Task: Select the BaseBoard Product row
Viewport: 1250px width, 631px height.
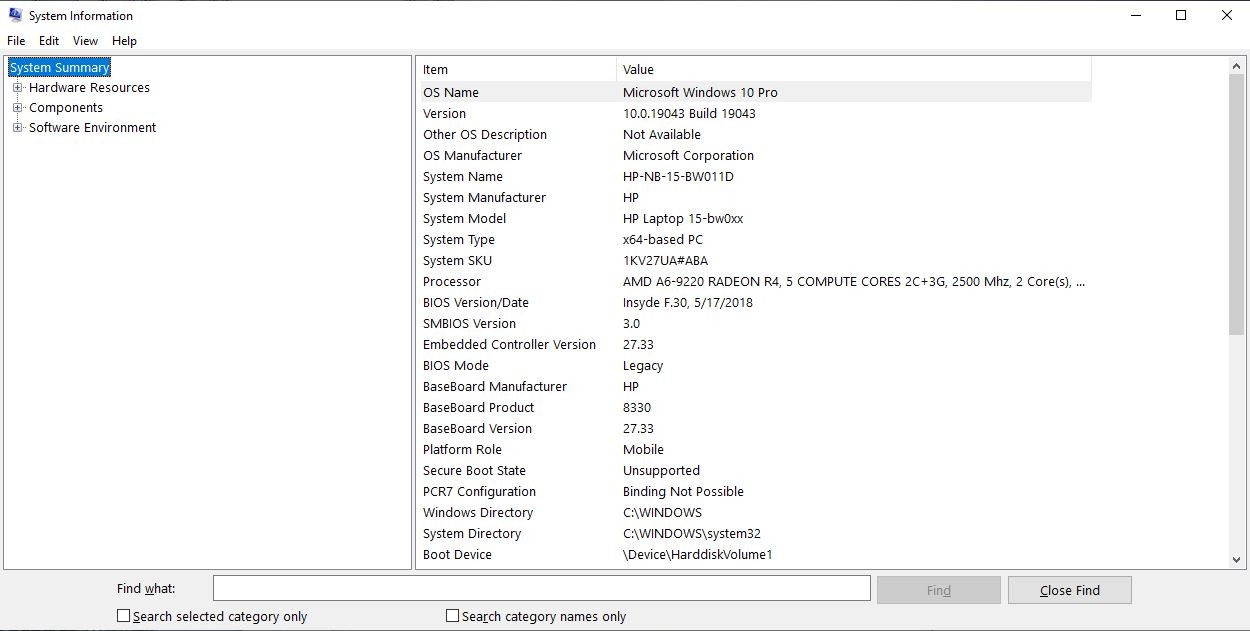Action: click(x=754, y=407)
